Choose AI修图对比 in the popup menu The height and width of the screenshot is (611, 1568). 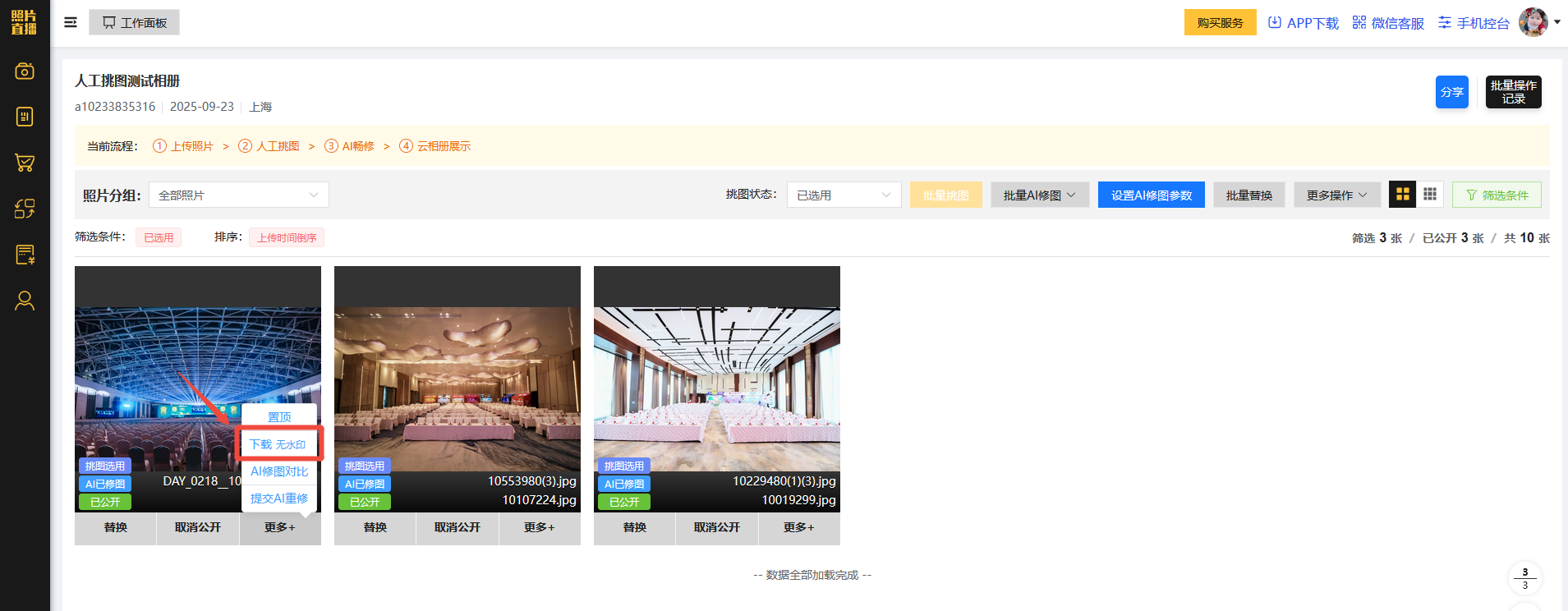[279, 471]
